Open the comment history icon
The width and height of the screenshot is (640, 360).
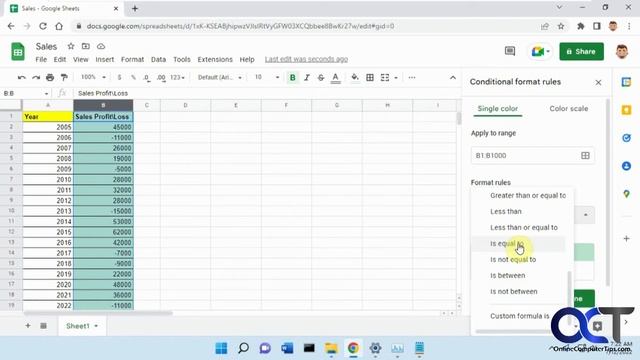(x=510, y=51)
